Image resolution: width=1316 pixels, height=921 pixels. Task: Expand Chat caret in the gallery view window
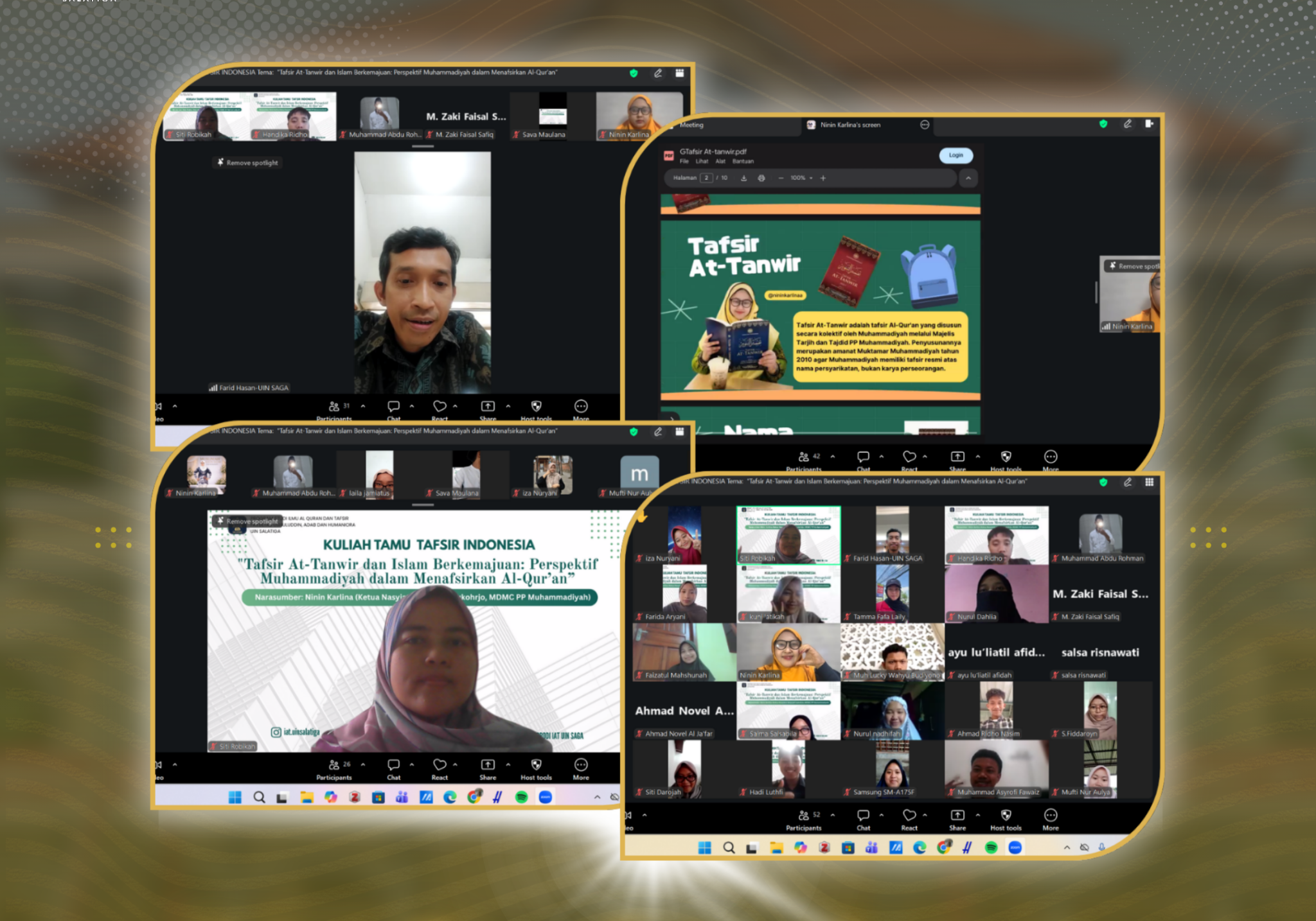[882, 815]
